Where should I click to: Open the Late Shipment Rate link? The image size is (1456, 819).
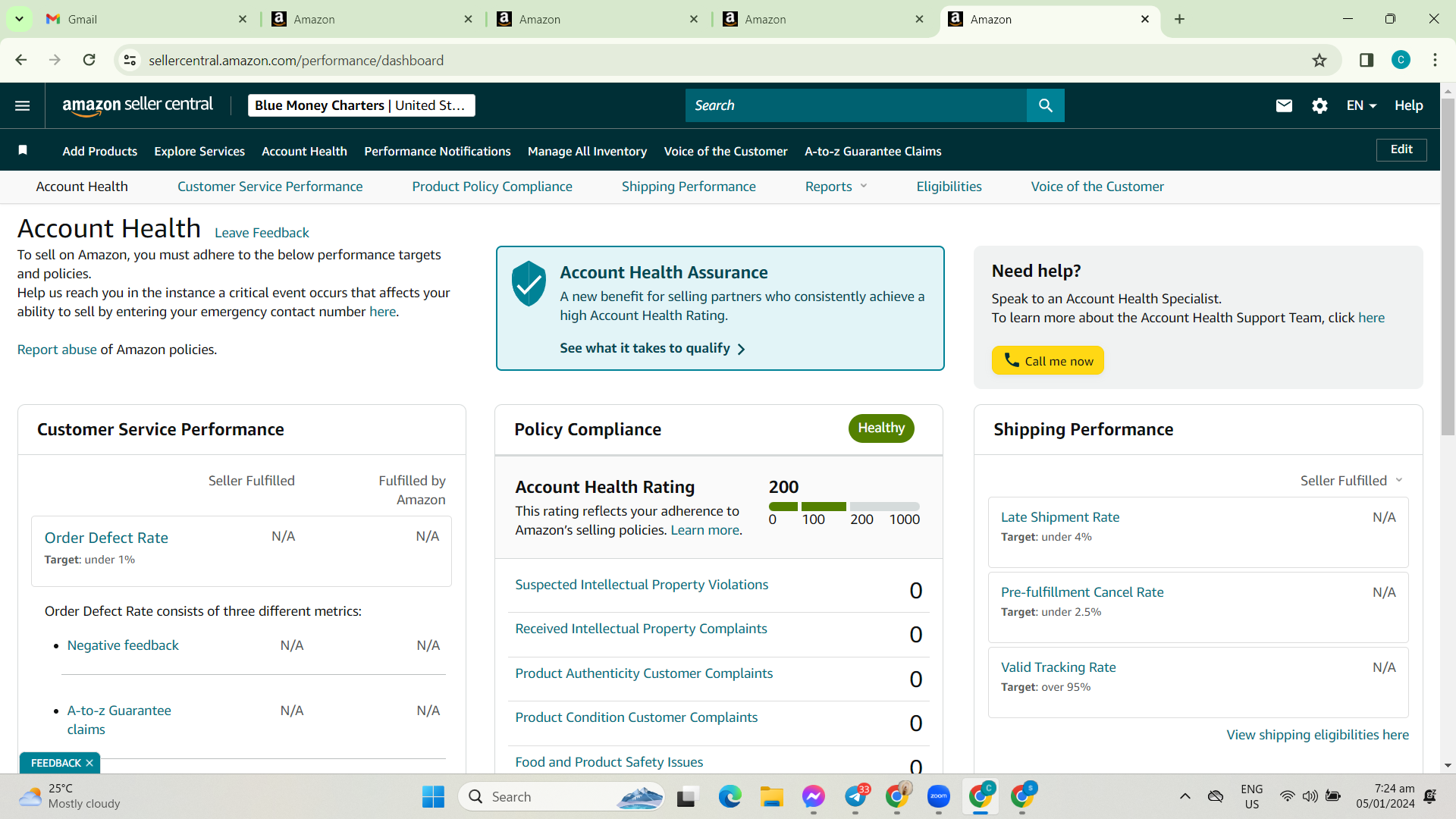[1060, 517]
